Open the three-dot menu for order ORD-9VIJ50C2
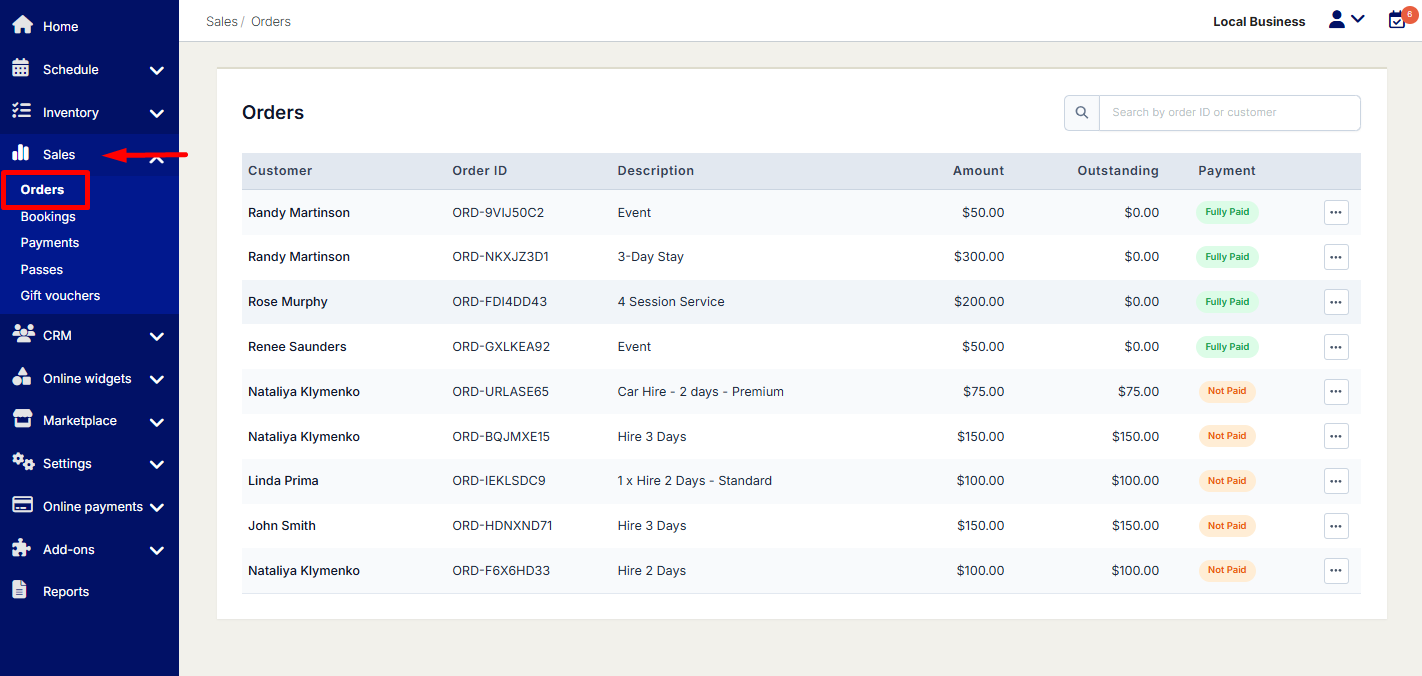 point(1336,212)
